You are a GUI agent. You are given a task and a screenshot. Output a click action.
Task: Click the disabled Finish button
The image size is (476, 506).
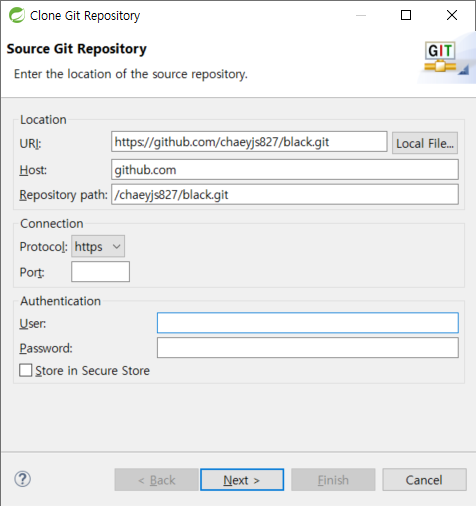click(333, 480)
